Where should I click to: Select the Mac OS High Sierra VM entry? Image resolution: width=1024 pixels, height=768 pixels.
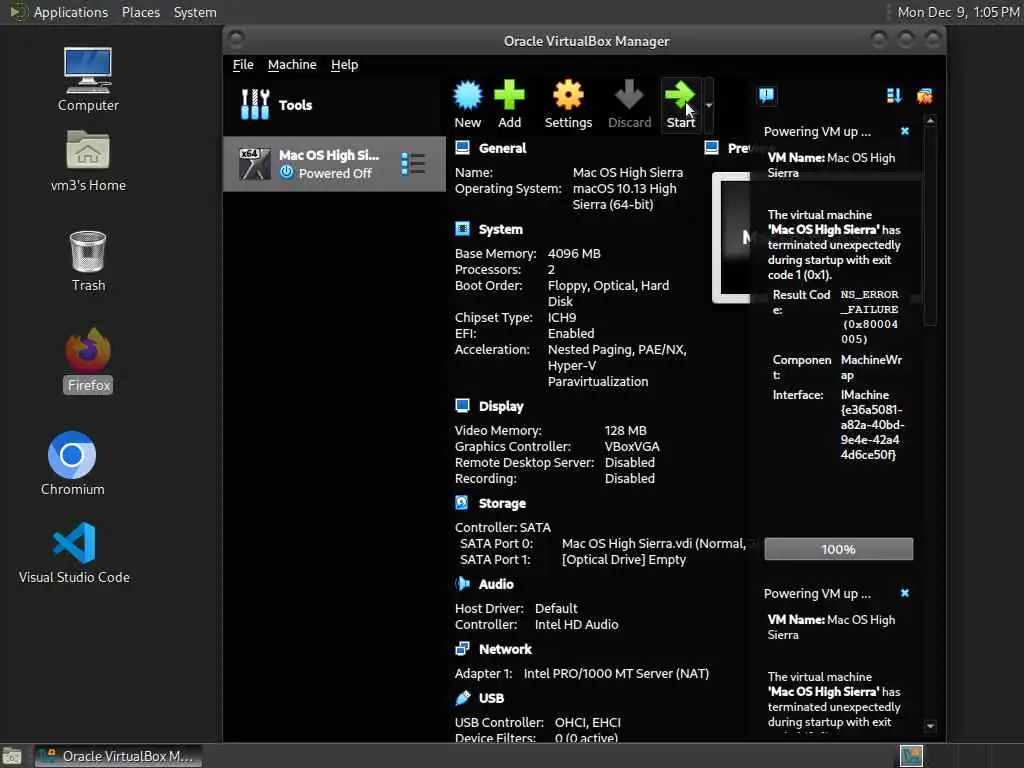pyautogui.click(x=334, y=164)
